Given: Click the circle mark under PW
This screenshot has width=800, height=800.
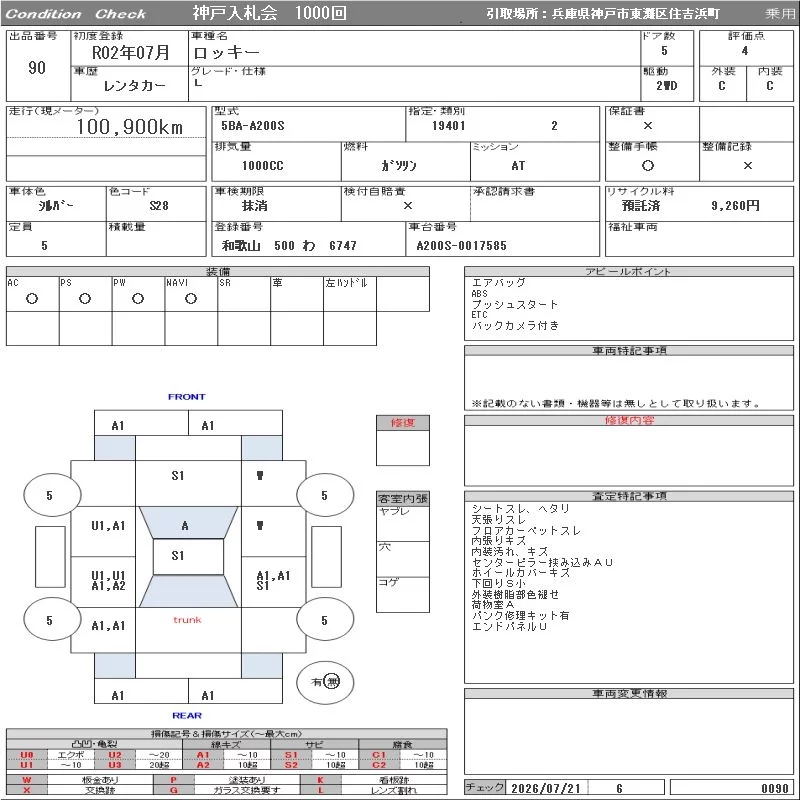Looking at the screenshot, I should pos(138,299).
